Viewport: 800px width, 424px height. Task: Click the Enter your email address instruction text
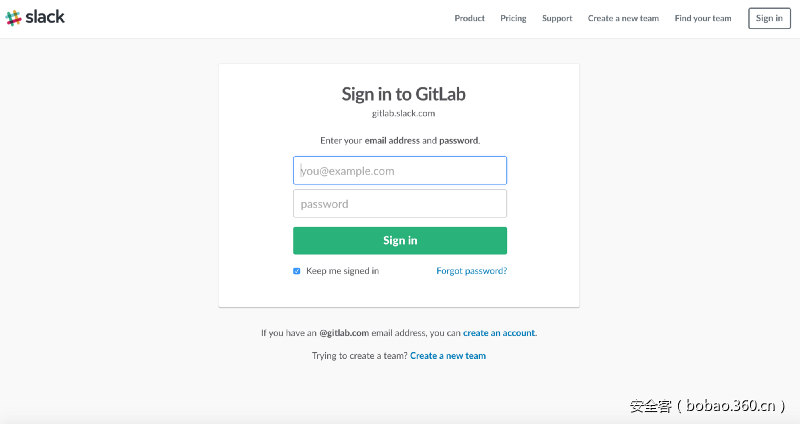point(400,141)
